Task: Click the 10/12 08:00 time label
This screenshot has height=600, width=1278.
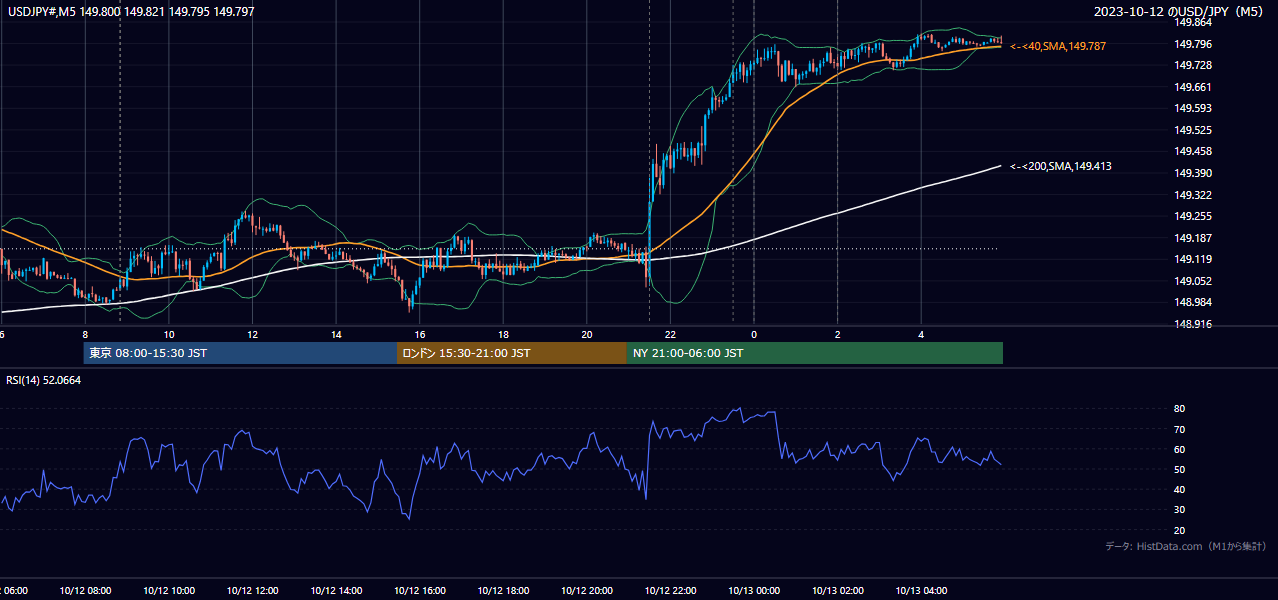Action: [85, 591]
